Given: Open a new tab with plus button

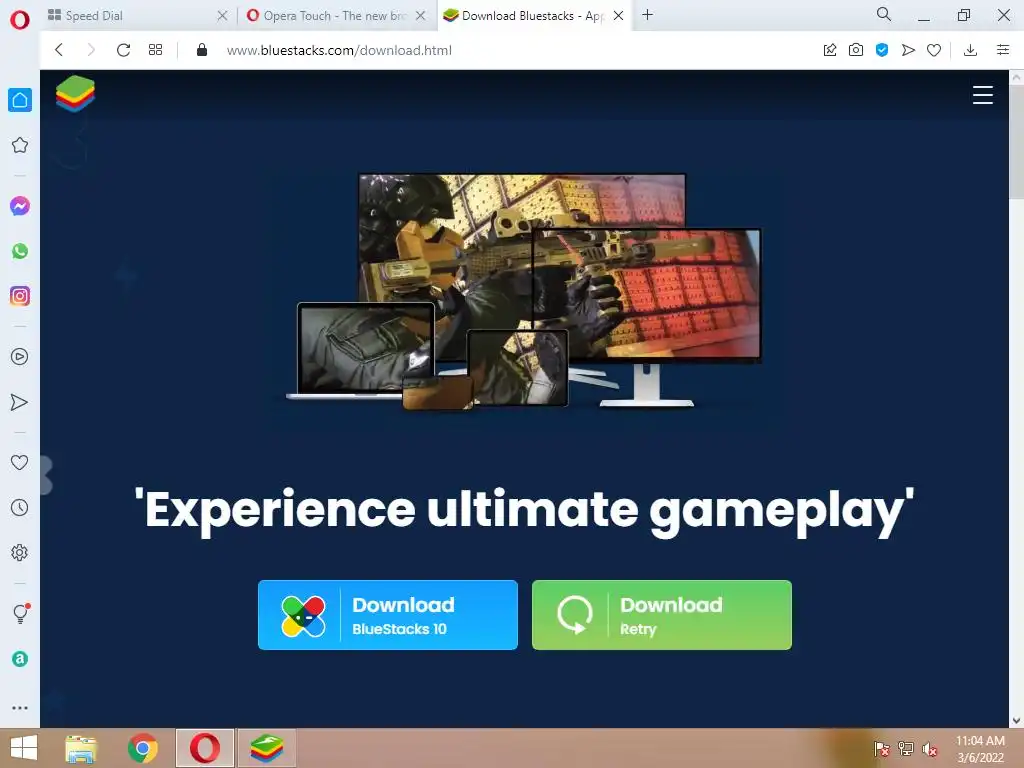Looking at the screenshot, I should [x=647, y=15].
